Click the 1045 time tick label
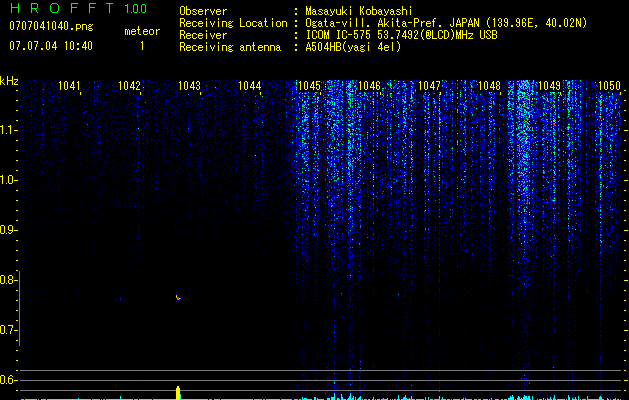The width and height of the screenshot is (629, 400). pos(309,86)
